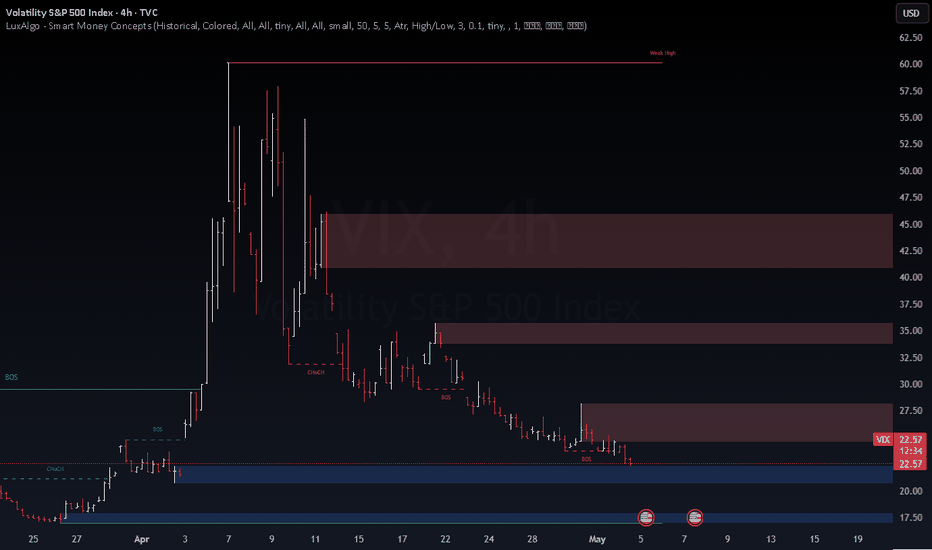Open the first US flag economic event icon
932x550 pixels.
tap(646, 517)
